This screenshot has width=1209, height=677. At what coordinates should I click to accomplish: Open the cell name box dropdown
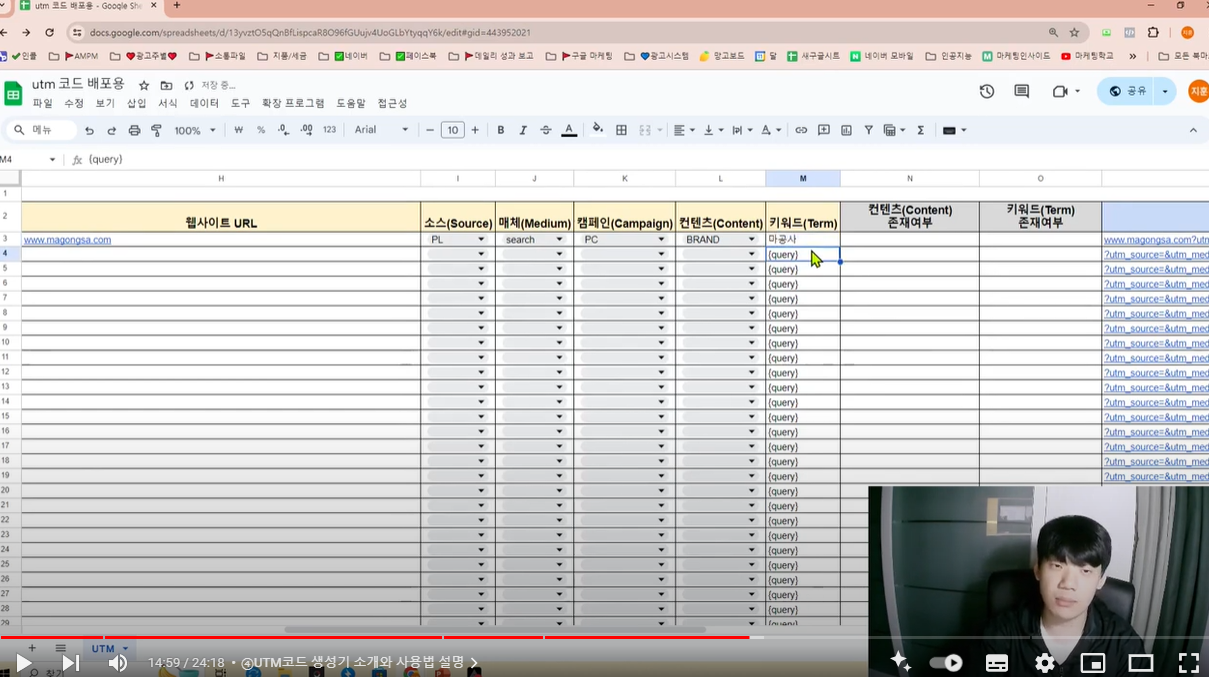[53, 159]
